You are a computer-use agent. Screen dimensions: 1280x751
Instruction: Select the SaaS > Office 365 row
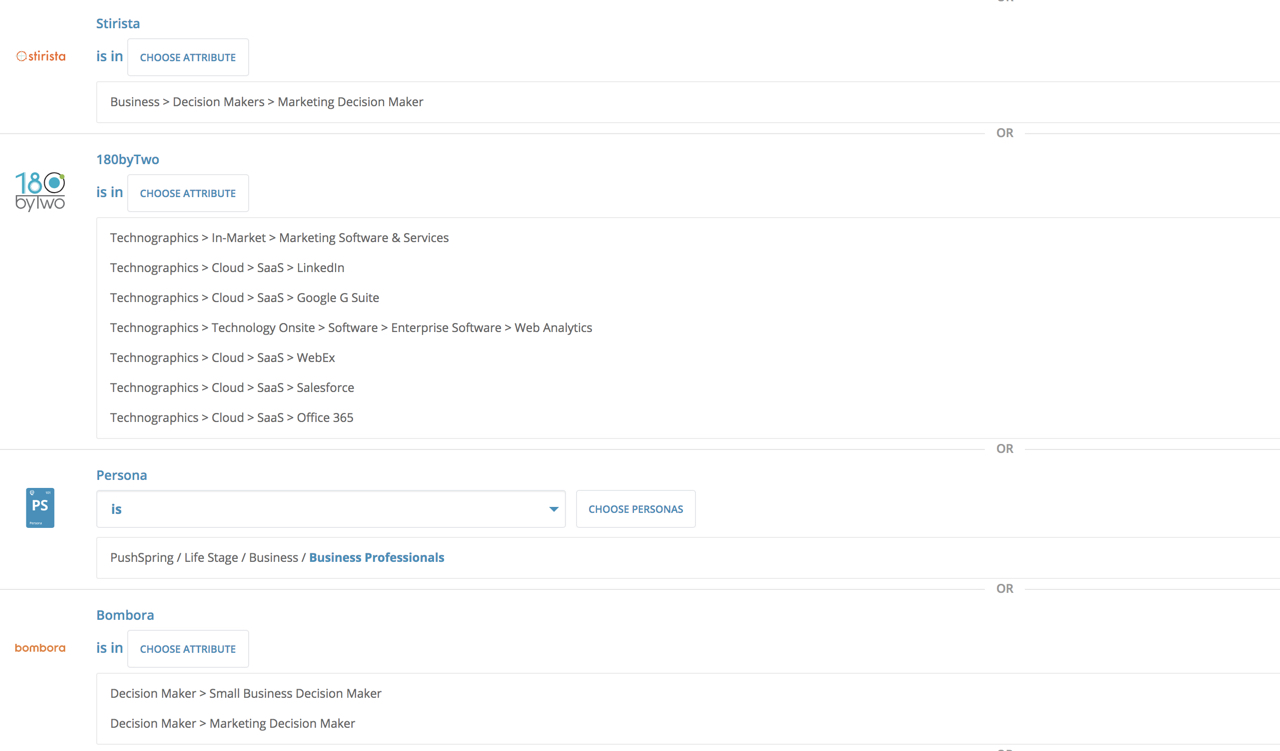point(232,418)
